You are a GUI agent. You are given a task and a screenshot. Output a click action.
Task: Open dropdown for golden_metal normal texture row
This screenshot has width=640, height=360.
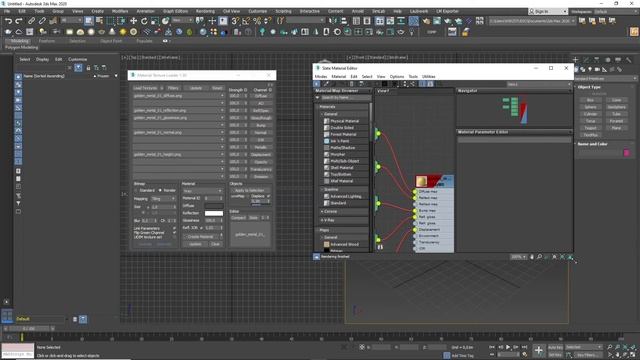(222, 132)
